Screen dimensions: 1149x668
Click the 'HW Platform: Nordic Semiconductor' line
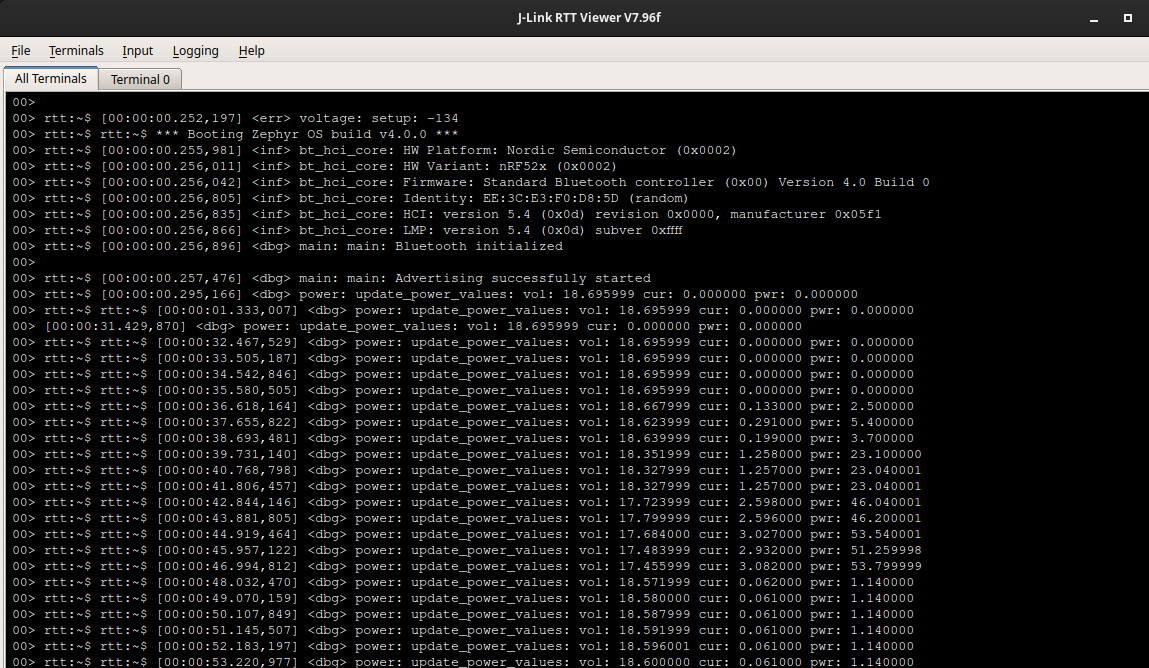(374, 150)
